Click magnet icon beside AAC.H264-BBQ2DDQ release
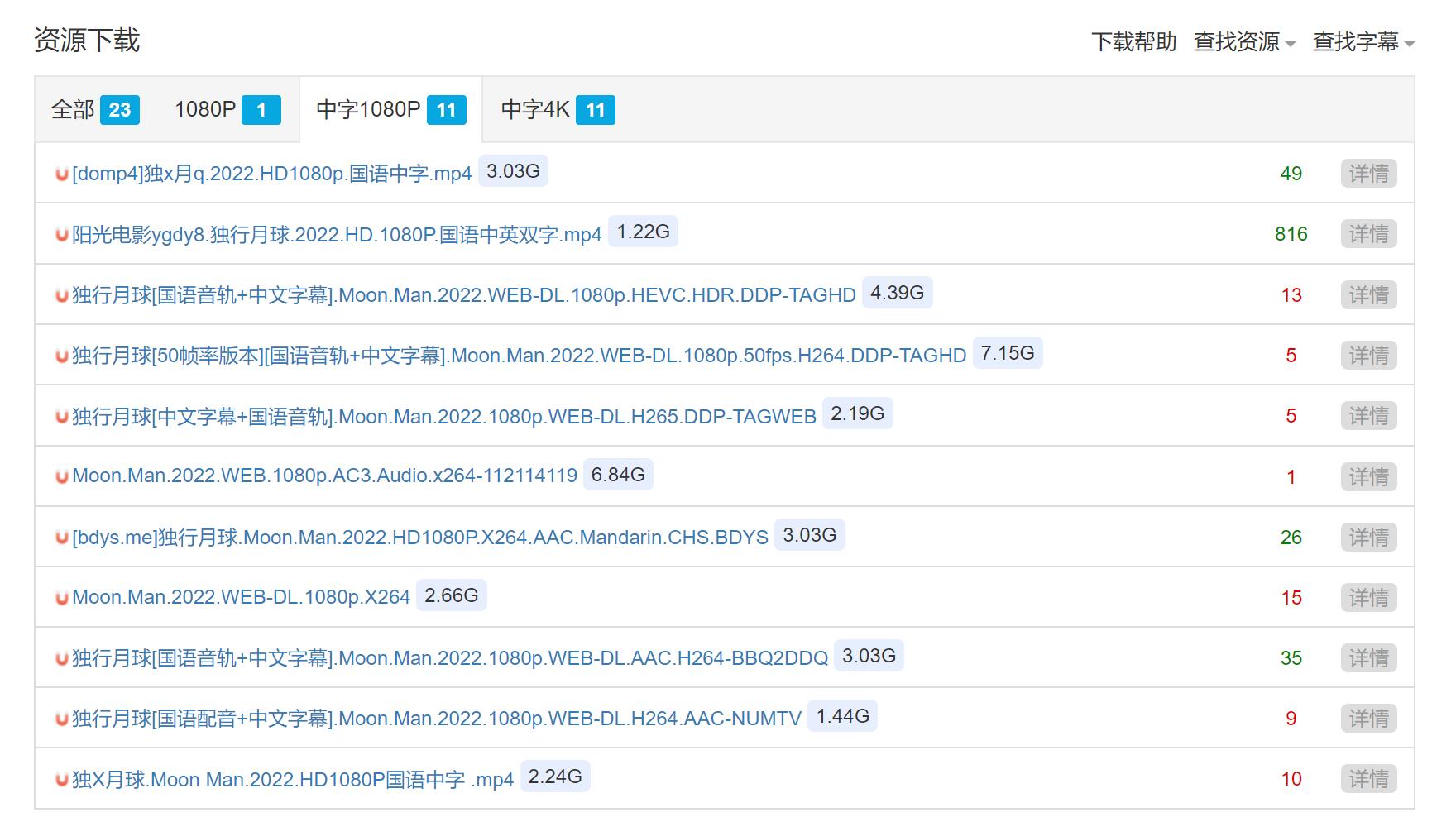Viewport: 1456px width, 822px height. tap(61, 659)
